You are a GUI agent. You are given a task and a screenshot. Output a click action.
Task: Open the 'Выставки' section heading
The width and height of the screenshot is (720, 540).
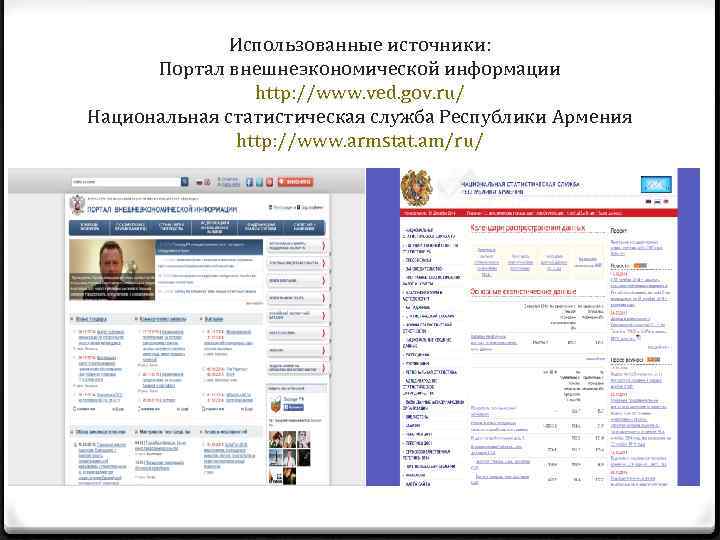tap(214, 319)
